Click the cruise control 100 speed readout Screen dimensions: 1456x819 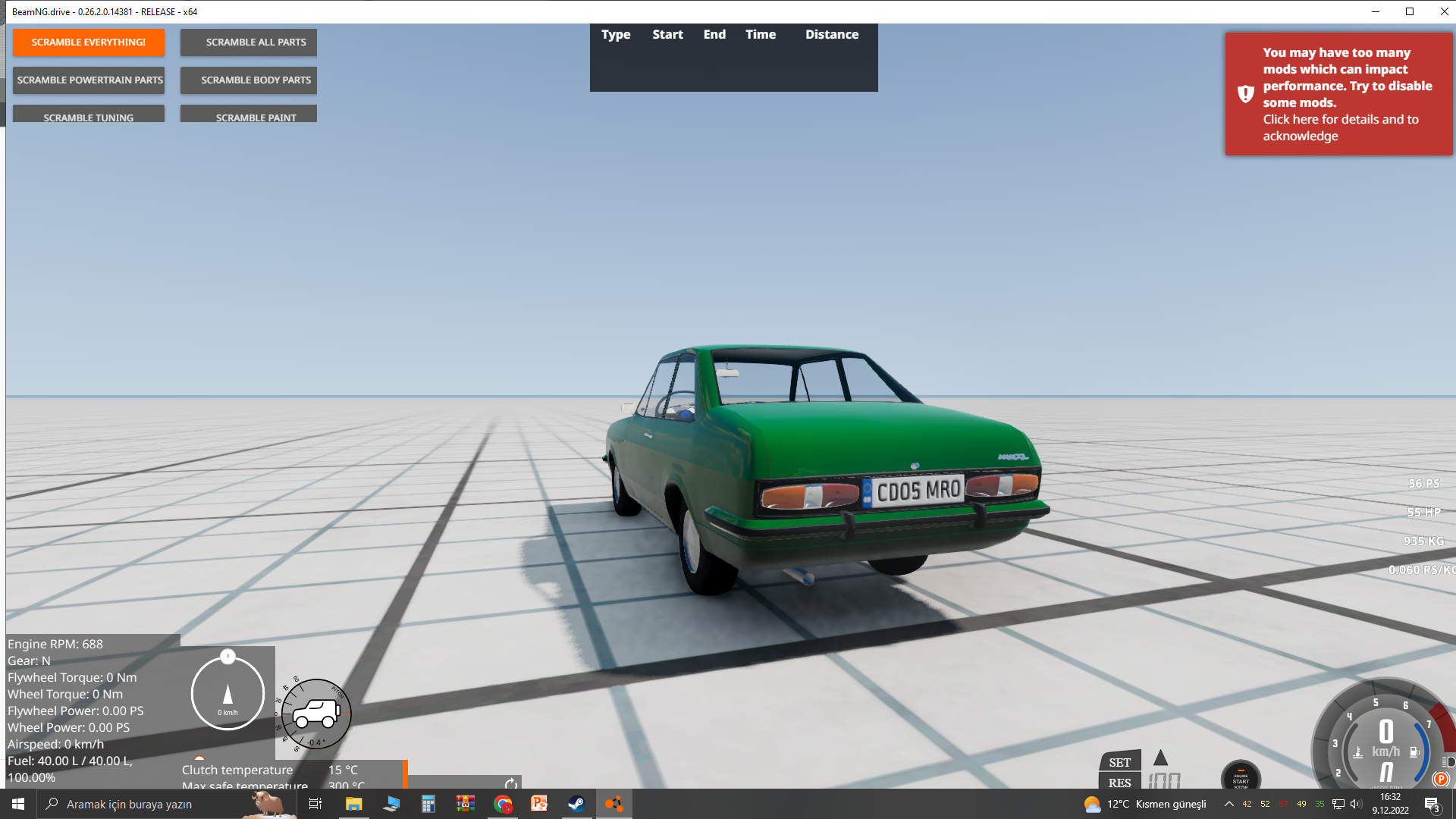1164,781
